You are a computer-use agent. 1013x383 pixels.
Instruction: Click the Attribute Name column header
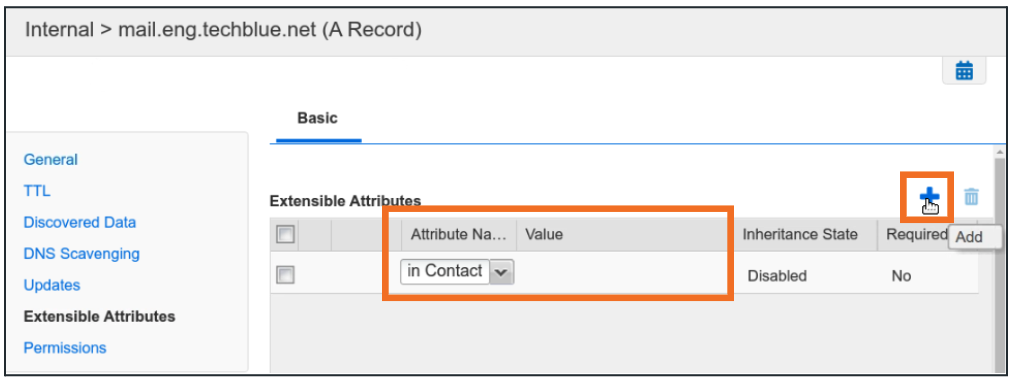[x=459, y=234]
